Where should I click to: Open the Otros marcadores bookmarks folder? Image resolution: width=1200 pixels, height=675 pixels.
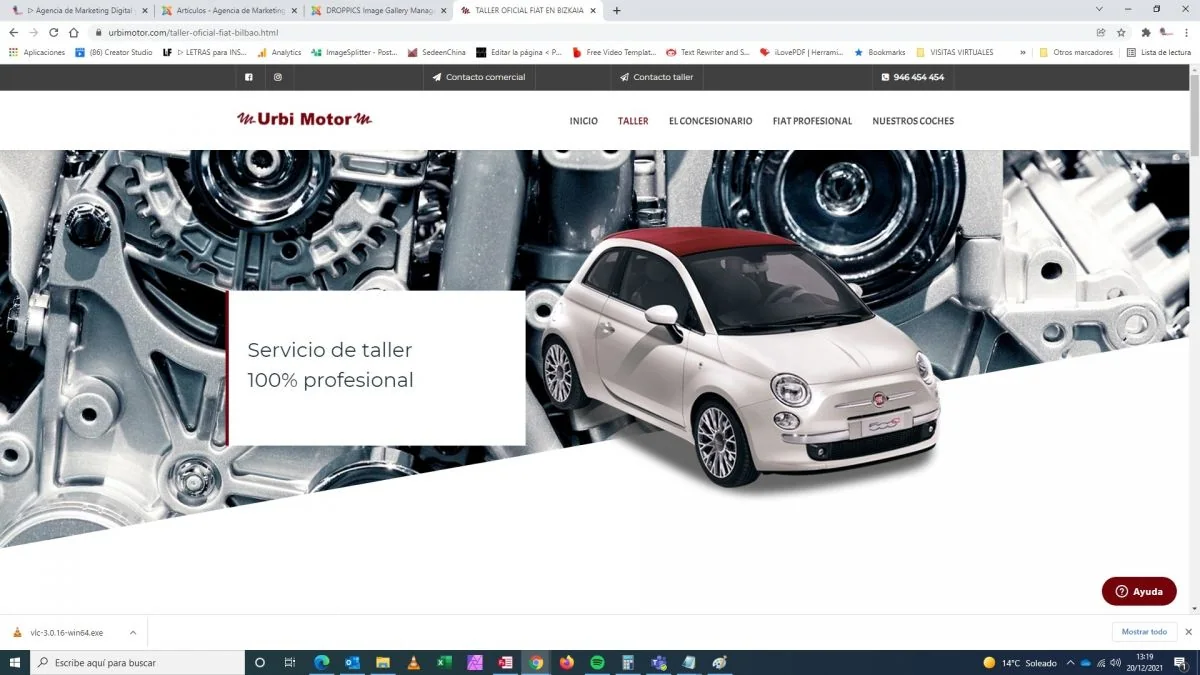coord(1076,52)
